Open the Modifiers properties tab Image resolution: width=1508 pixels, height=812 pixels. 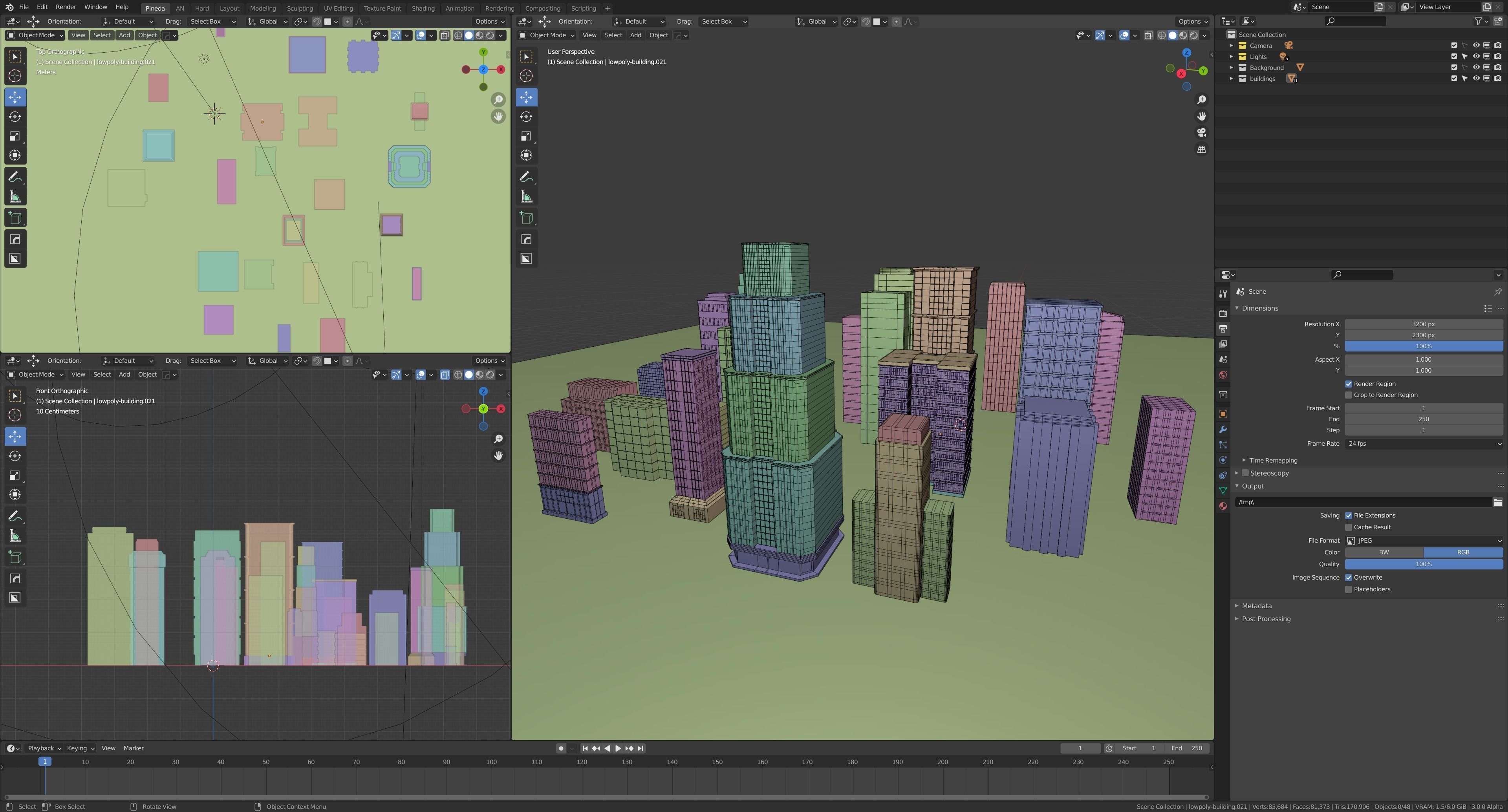[x=1223, y=429]
